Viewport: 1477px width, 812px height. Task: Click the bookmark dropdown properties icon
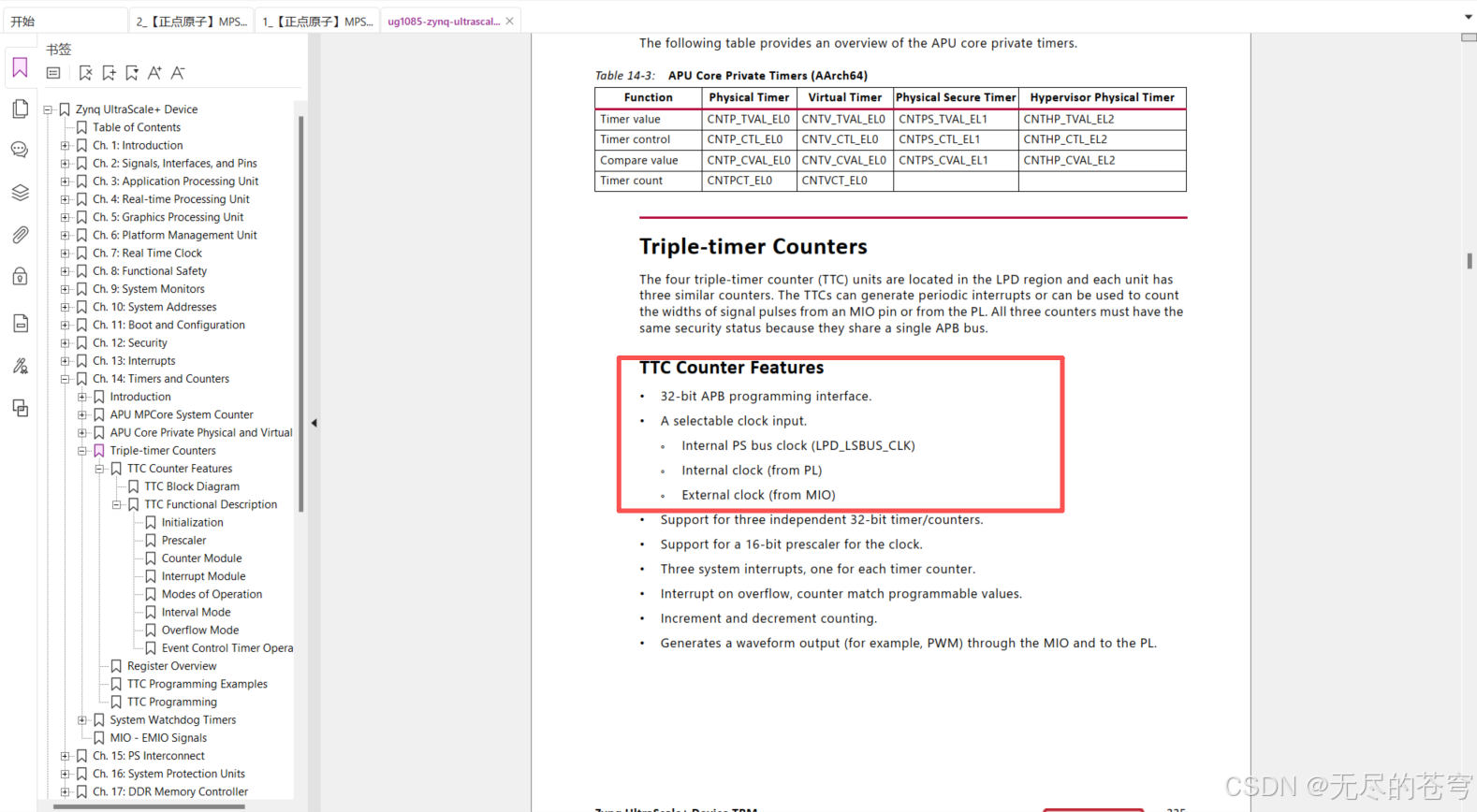point(132,73)
